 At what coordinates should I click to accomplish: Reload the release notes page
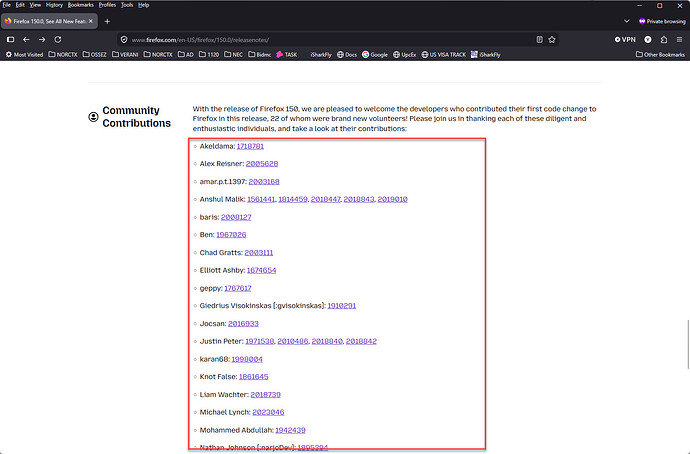(x=58, y=40)
